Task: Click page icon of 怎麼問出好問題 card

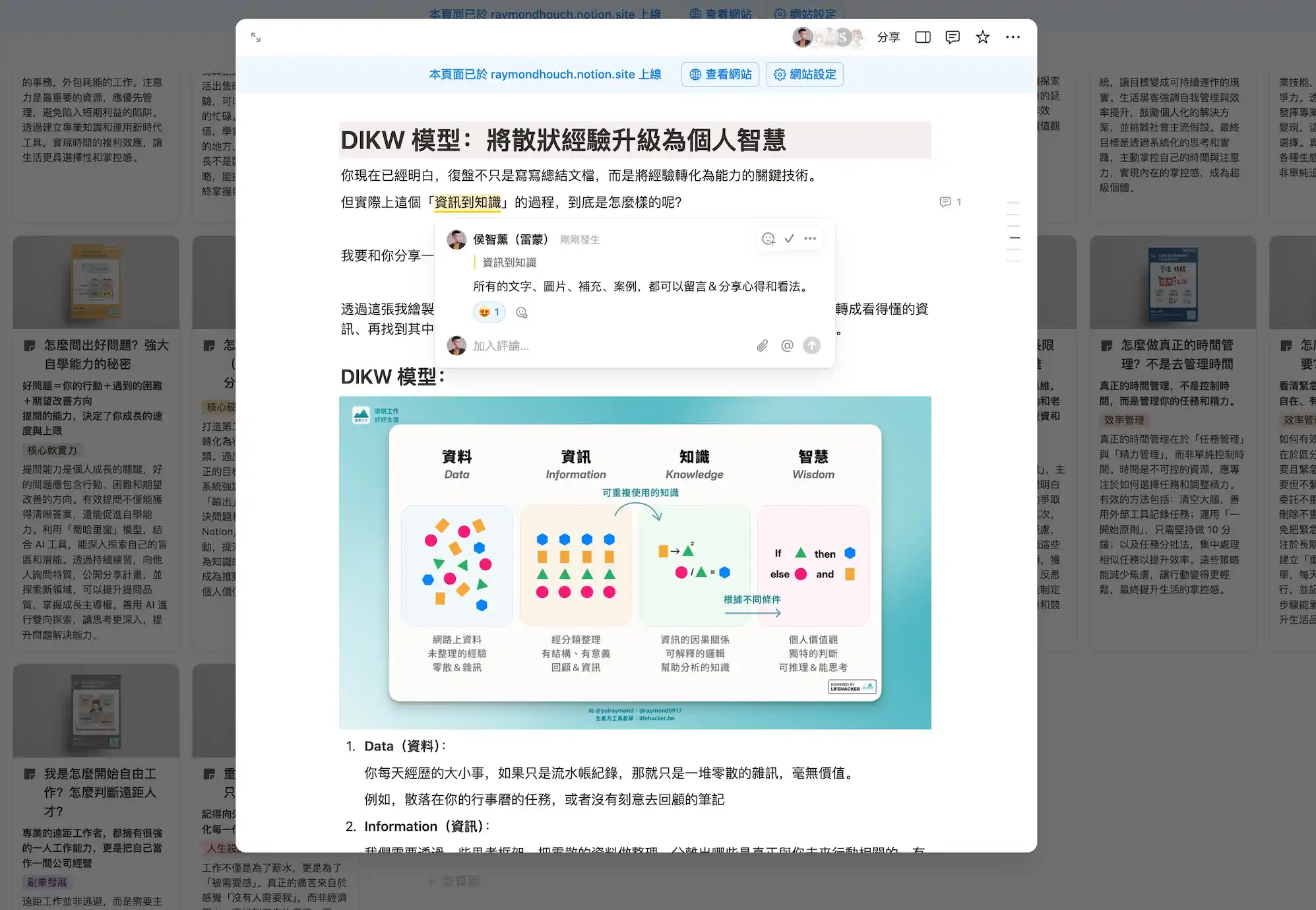Action: [x=30, y=346]
